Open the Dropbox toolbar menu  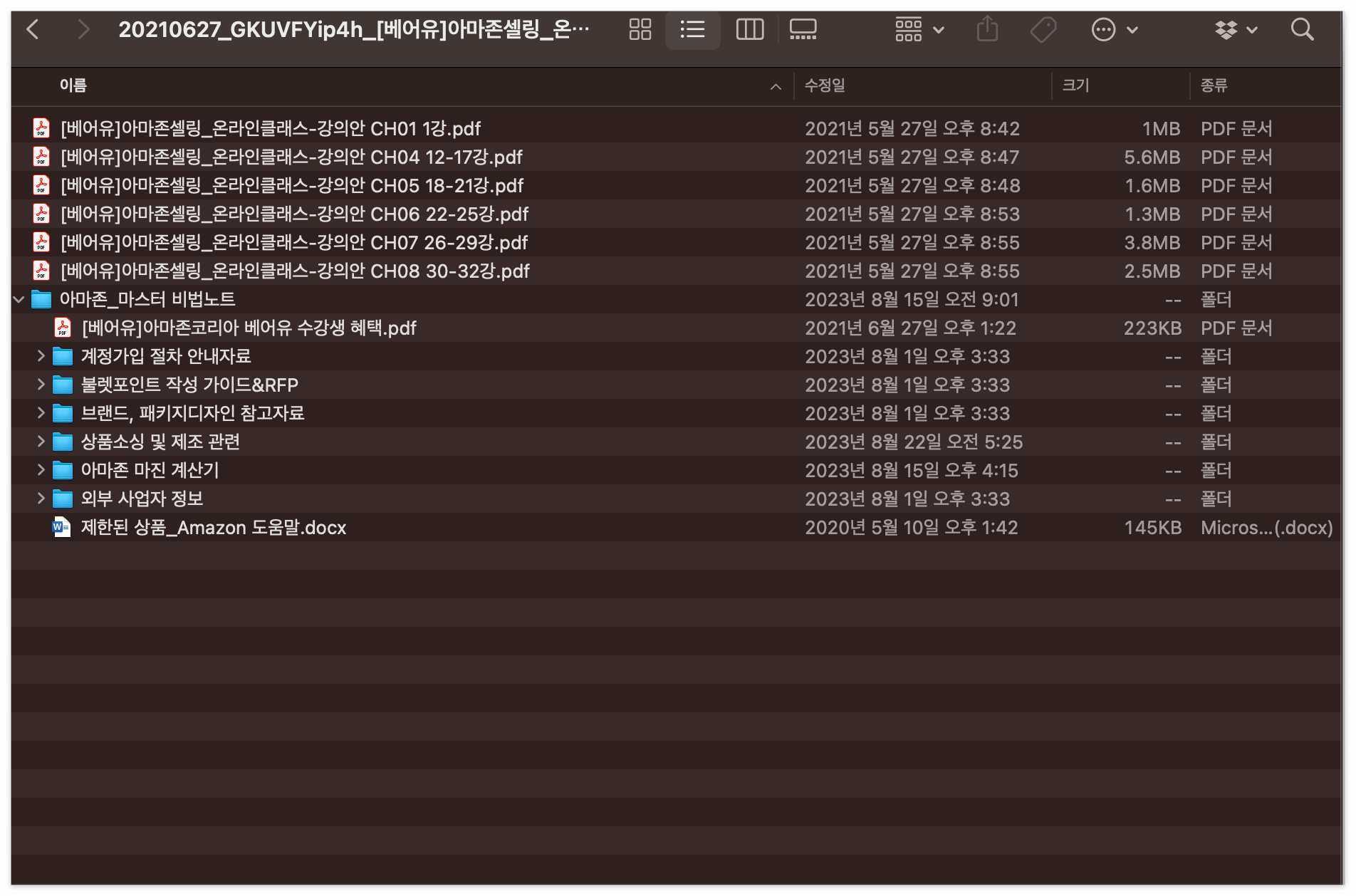[1236, 29]
